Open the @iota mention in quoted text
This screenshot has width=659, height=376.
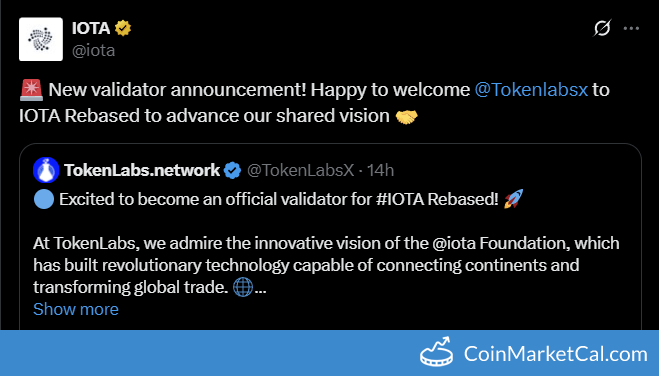(x=453, y=243)
